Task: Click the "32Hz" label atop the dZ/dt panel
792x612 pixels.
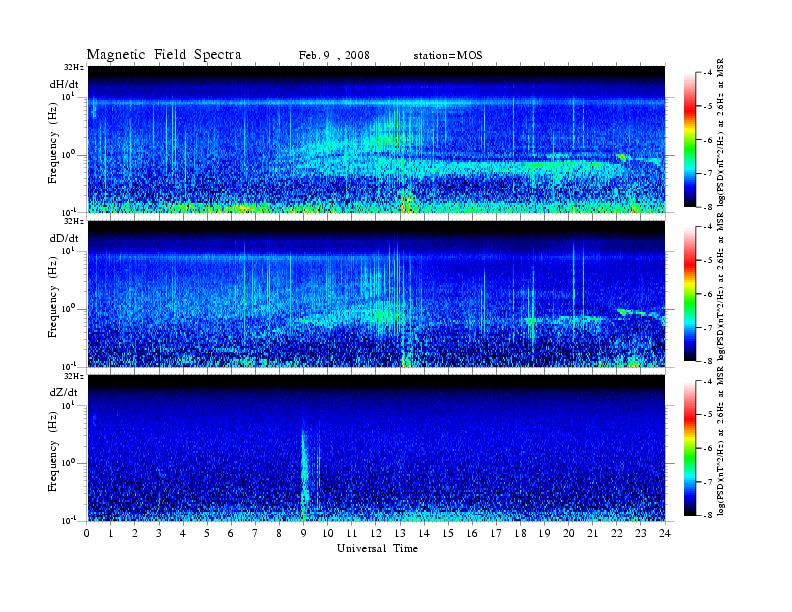Action: click(x=74, y=376)
